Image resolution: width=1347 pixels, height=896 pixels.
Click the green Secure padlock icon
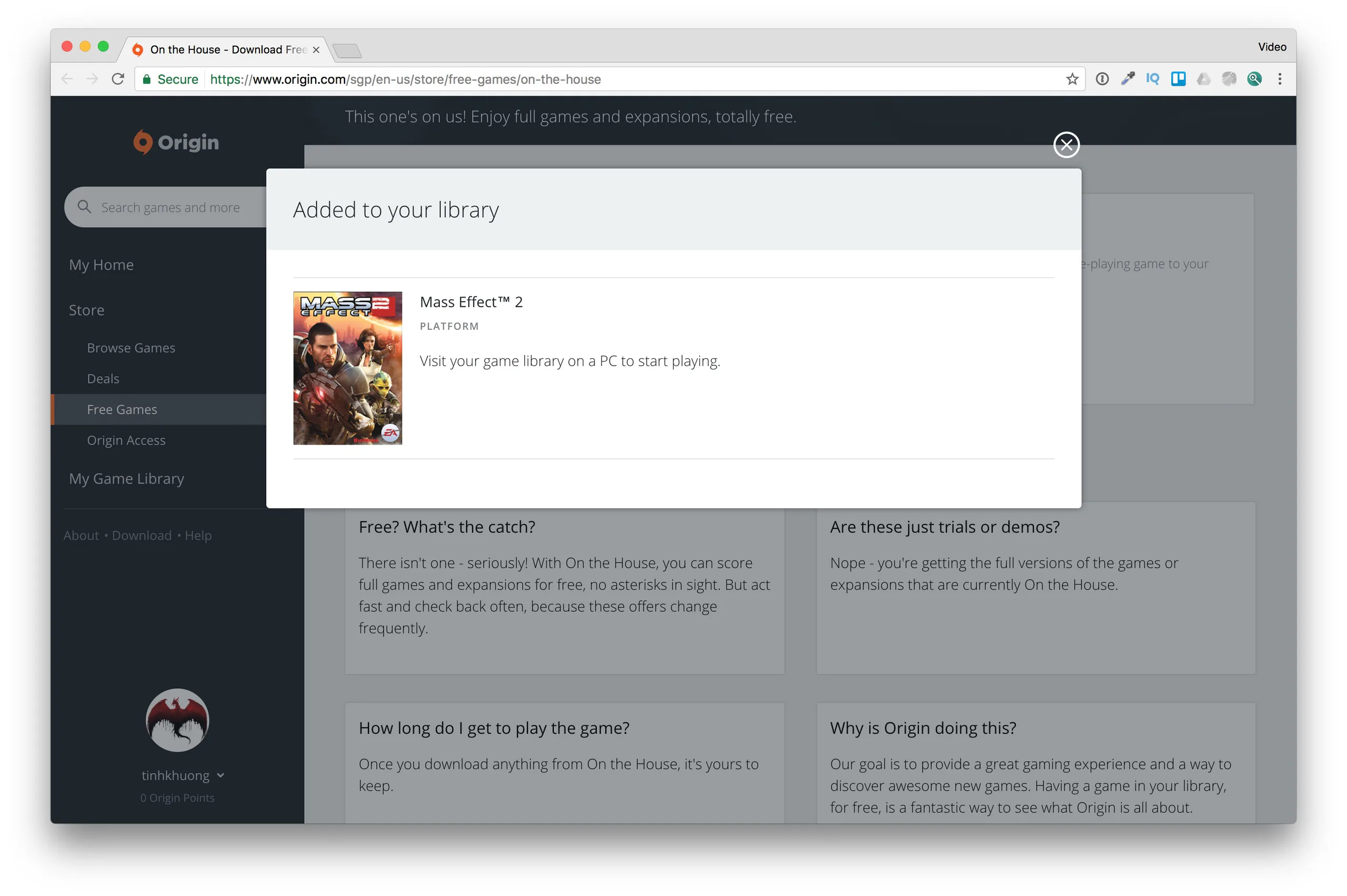147,79
